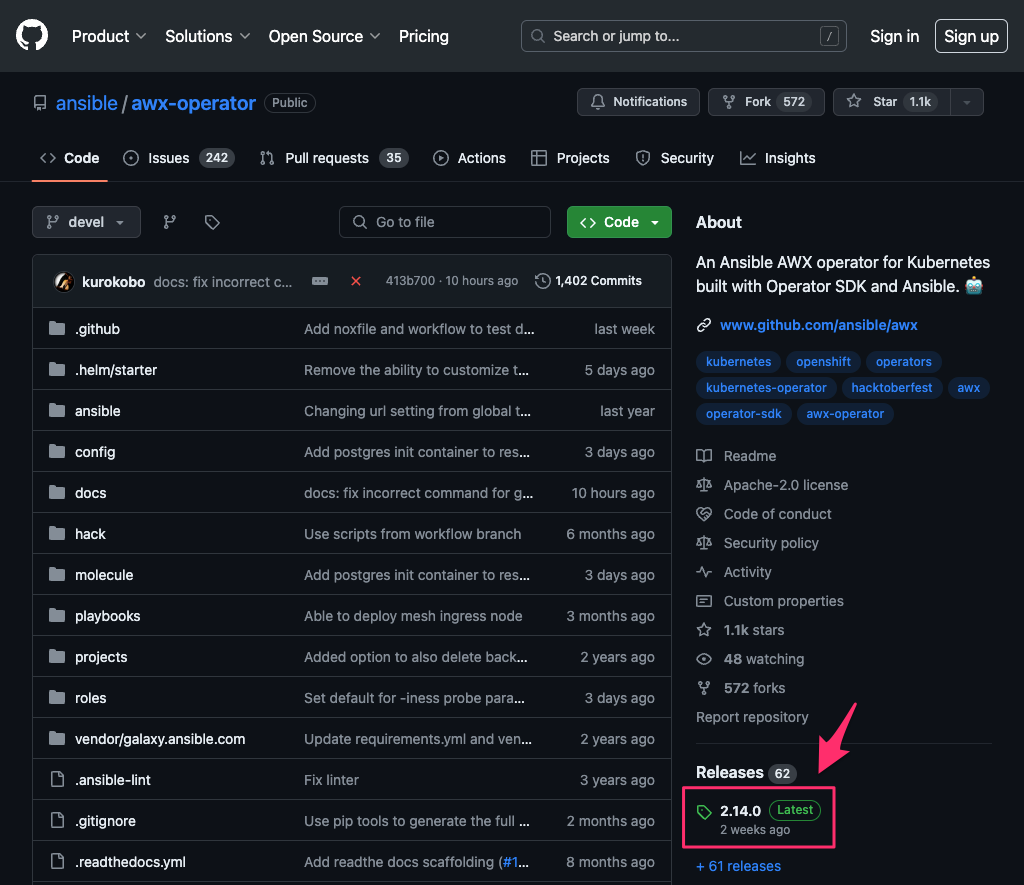The image size is (1024, 885).
Task: Expand the Open Source menu
Action: (324, 36)
